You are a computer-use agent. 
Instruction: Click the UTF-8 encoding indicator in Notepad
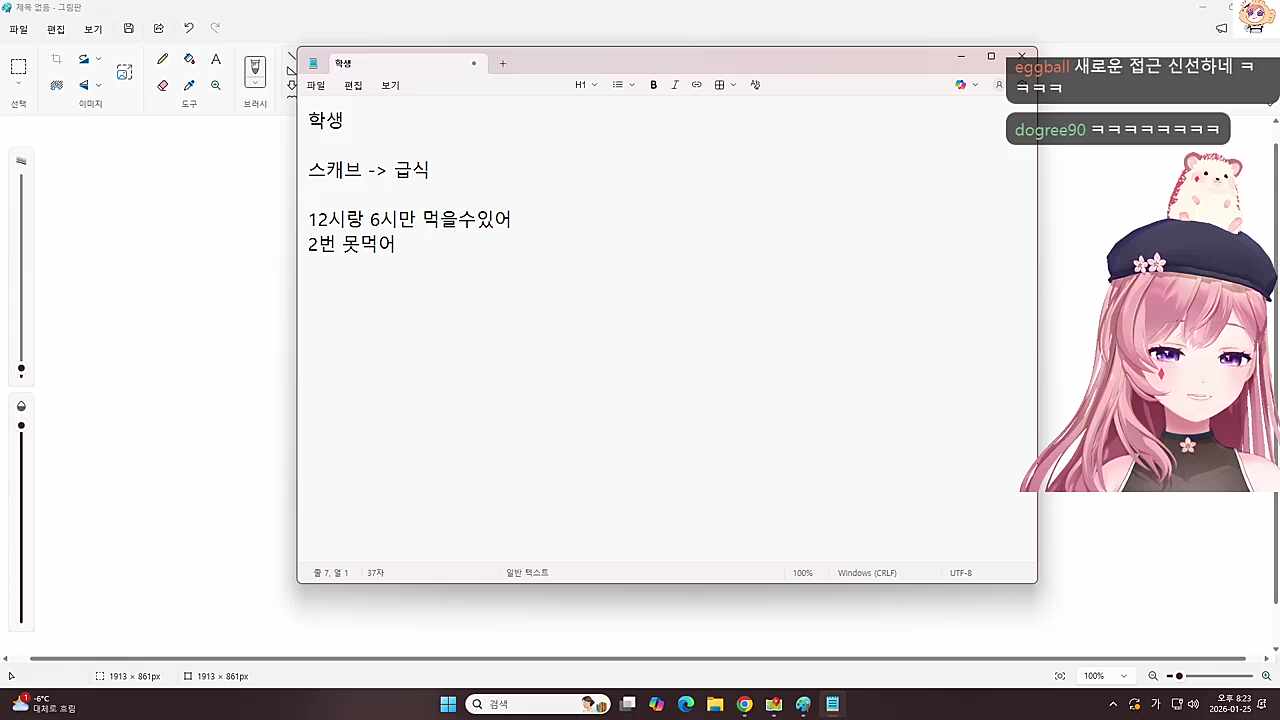click(x=961, y=573)
